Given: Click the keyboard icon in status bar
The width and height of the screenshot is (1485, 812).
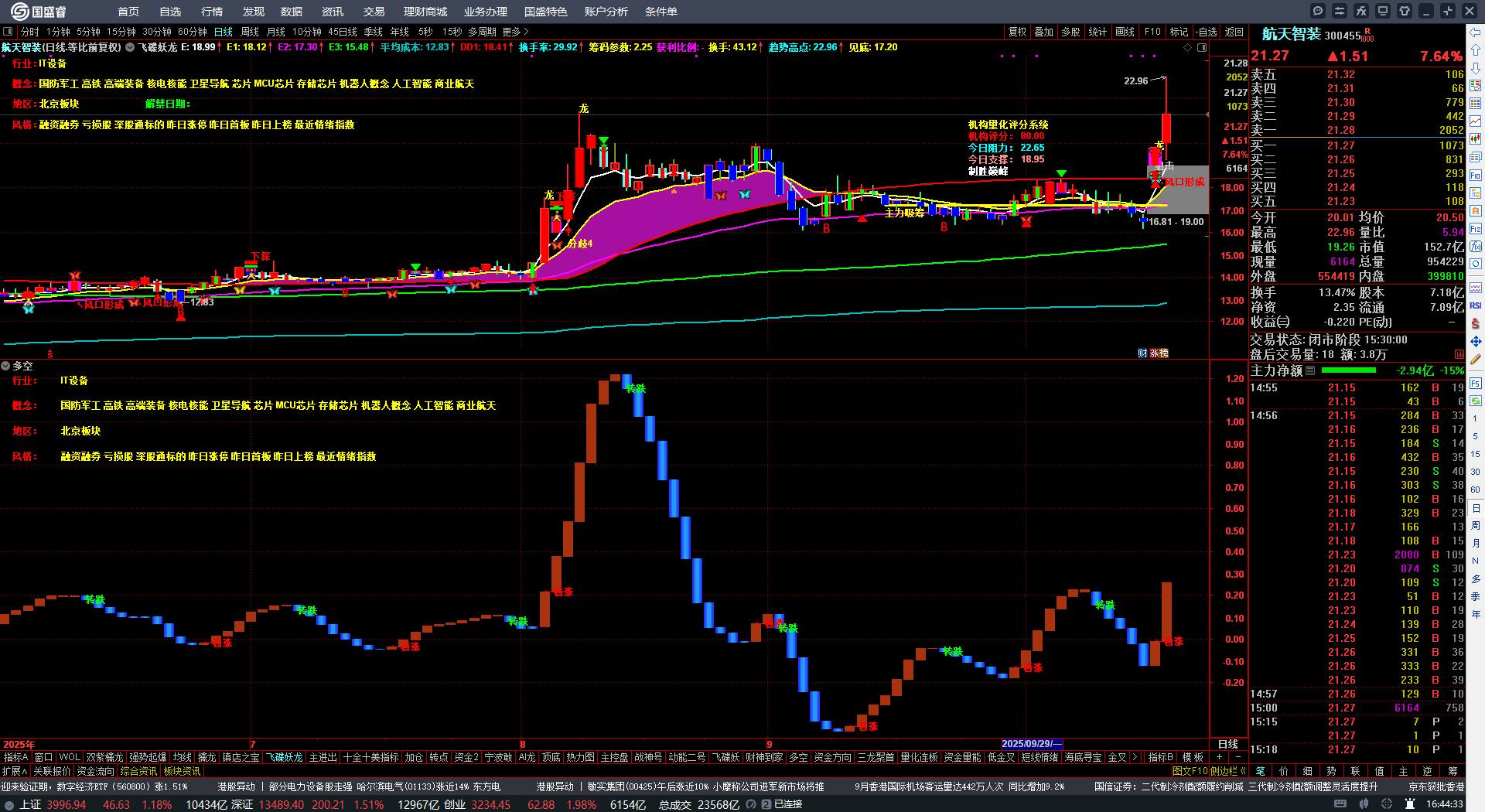Looking at the screenshot, I should pyautogui.click(x=1340, y=804).
